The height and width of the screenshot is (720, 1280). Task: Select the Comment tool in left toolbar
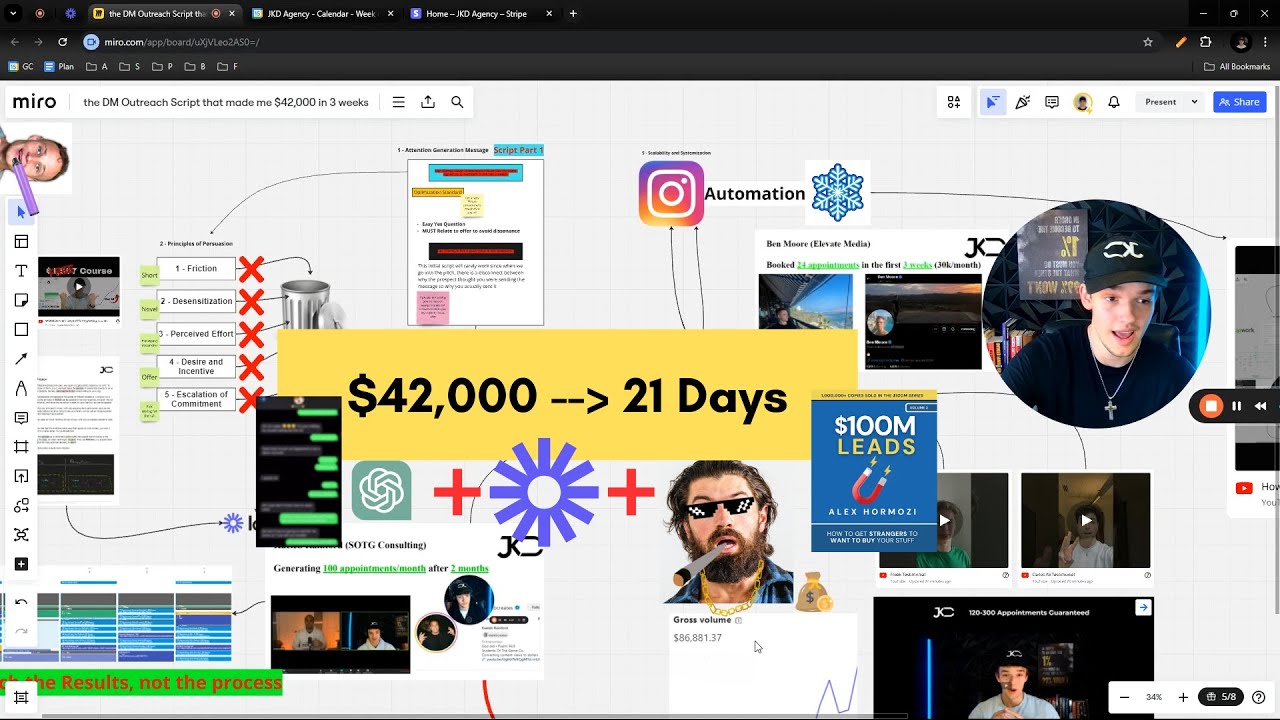(x=21, y=417)
